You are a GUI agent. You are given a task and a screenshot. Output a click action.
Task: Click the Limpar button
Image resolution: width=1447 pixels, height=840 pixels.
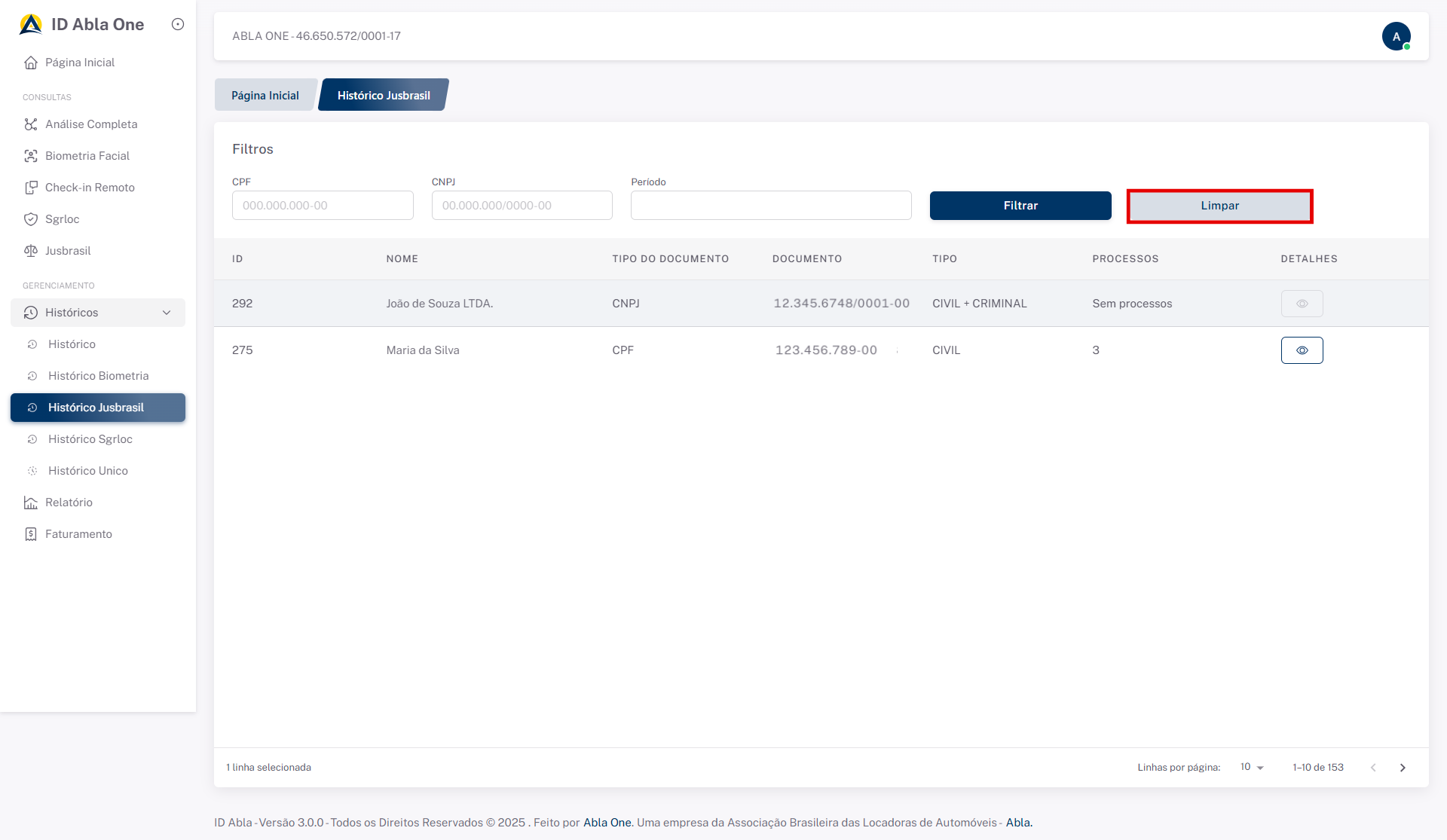click(x=1219, y=206)
